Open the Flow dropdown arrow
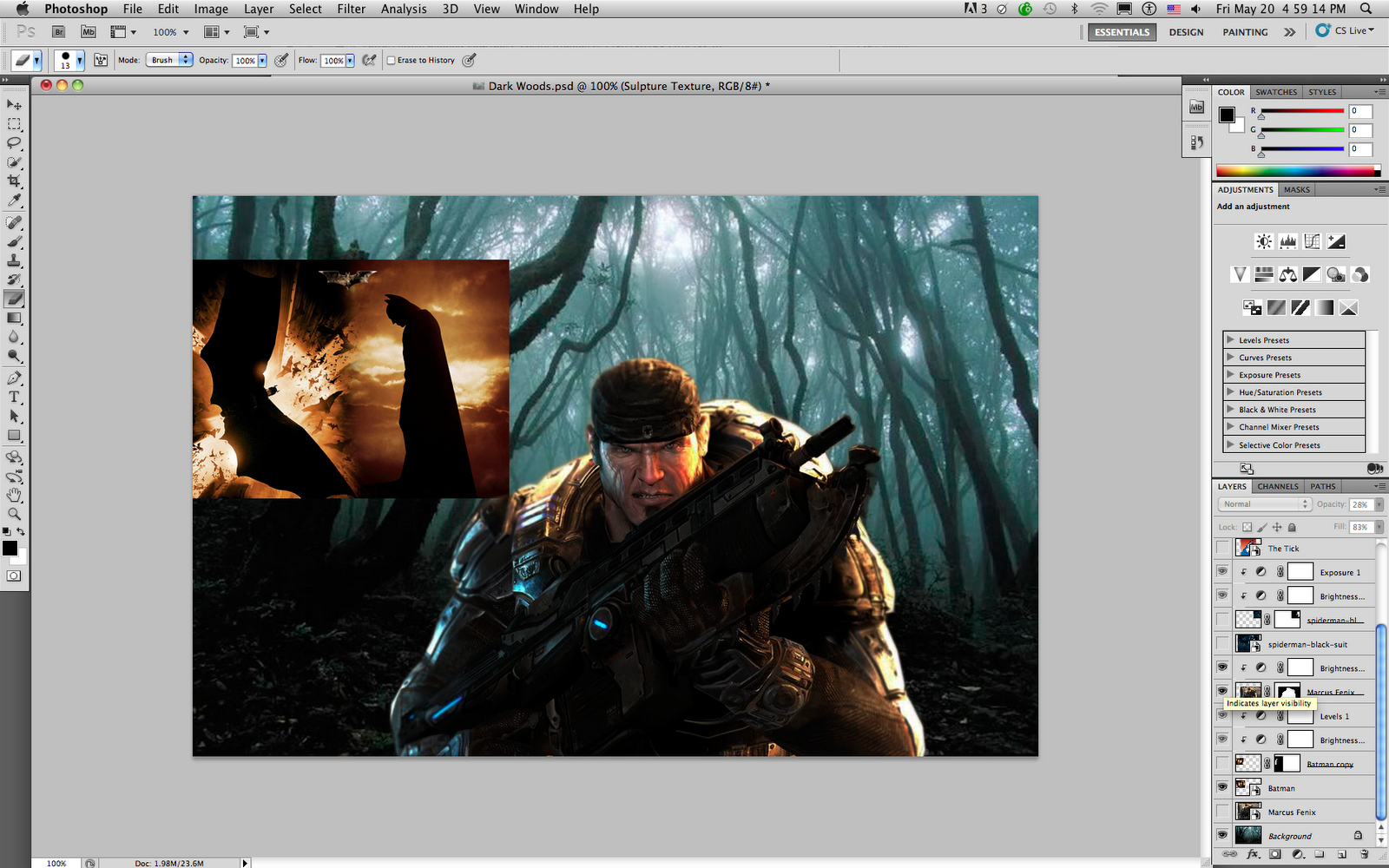 tap(350, 61)
